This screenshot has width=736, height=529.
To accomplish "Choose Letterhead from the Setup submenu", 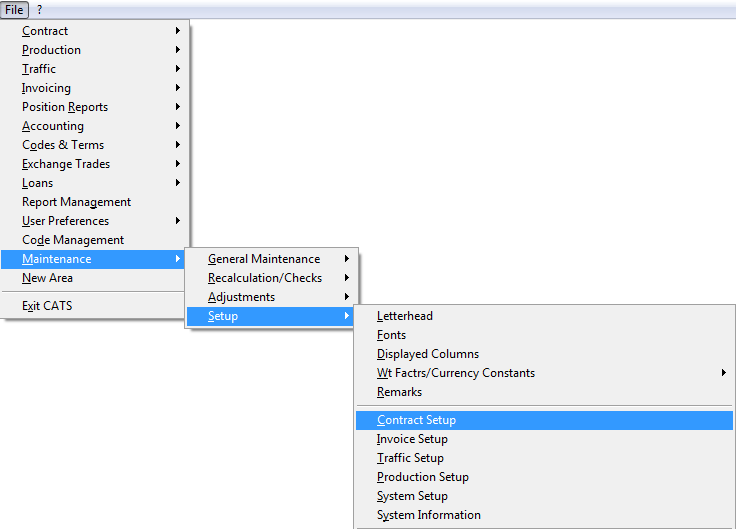I will (x=544, y=316).
